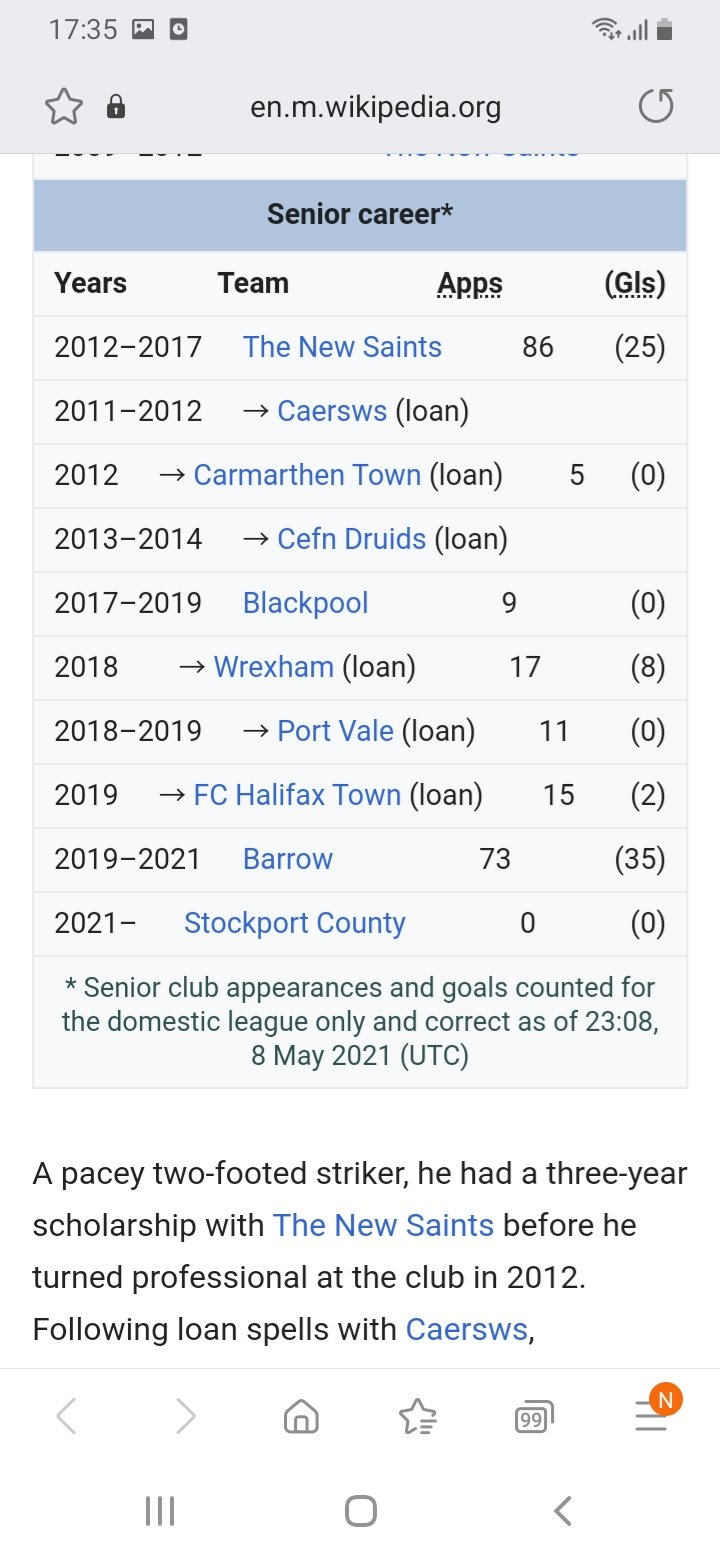This screenshot has width=720, height=1560.
Task: Follow the Carmarthen Town loan link
Action: click(x=307, y=475)
